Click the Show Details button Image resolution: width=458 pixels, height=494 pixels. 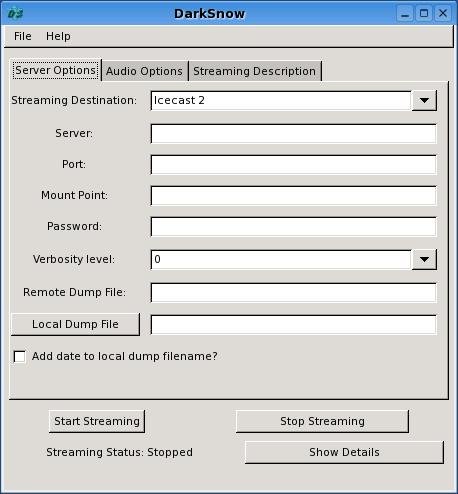click(344, 452)
